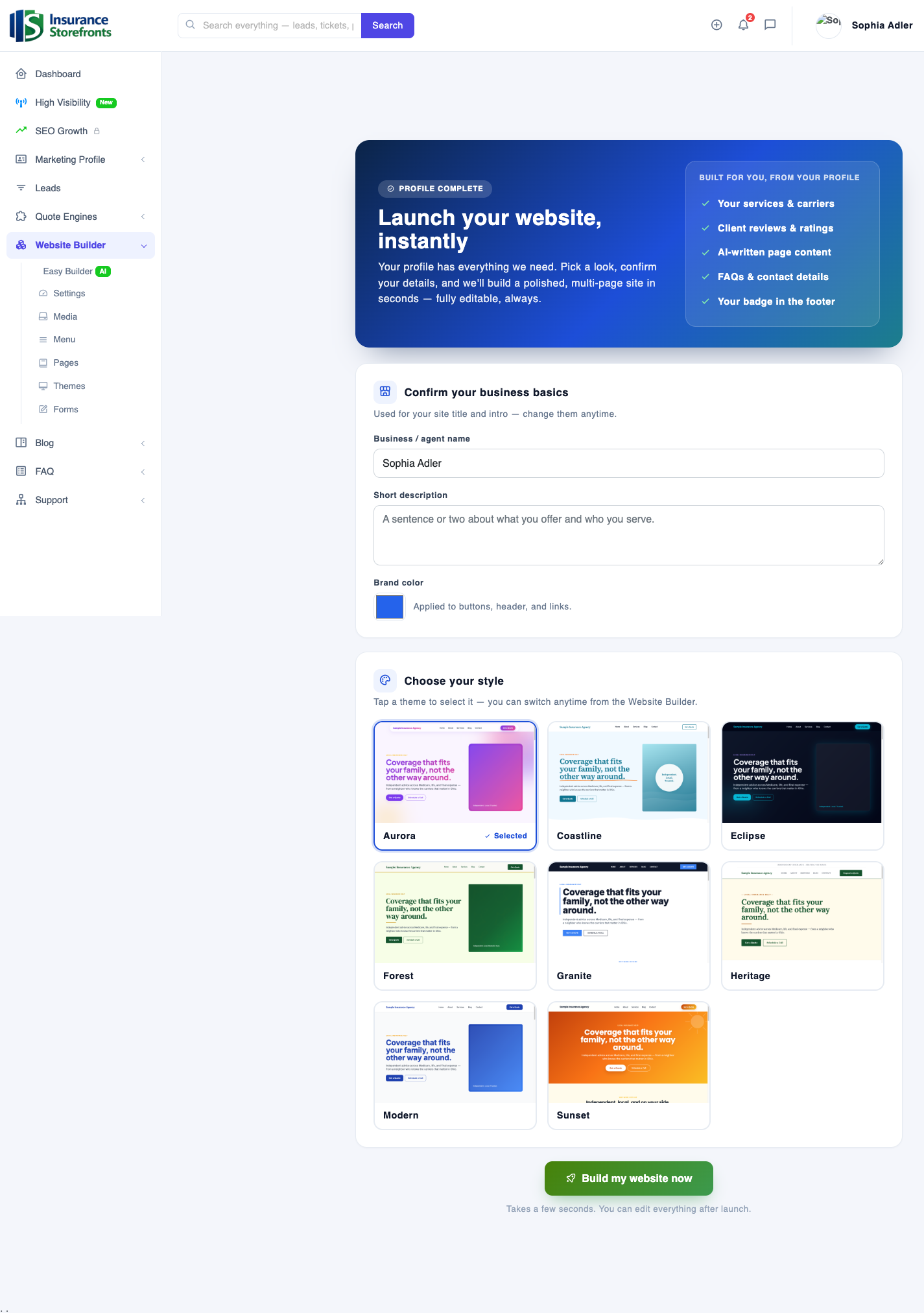Click 'Your badge in the footer' text
Viewport: 924px width, 1313px height.
click(776, 302)
